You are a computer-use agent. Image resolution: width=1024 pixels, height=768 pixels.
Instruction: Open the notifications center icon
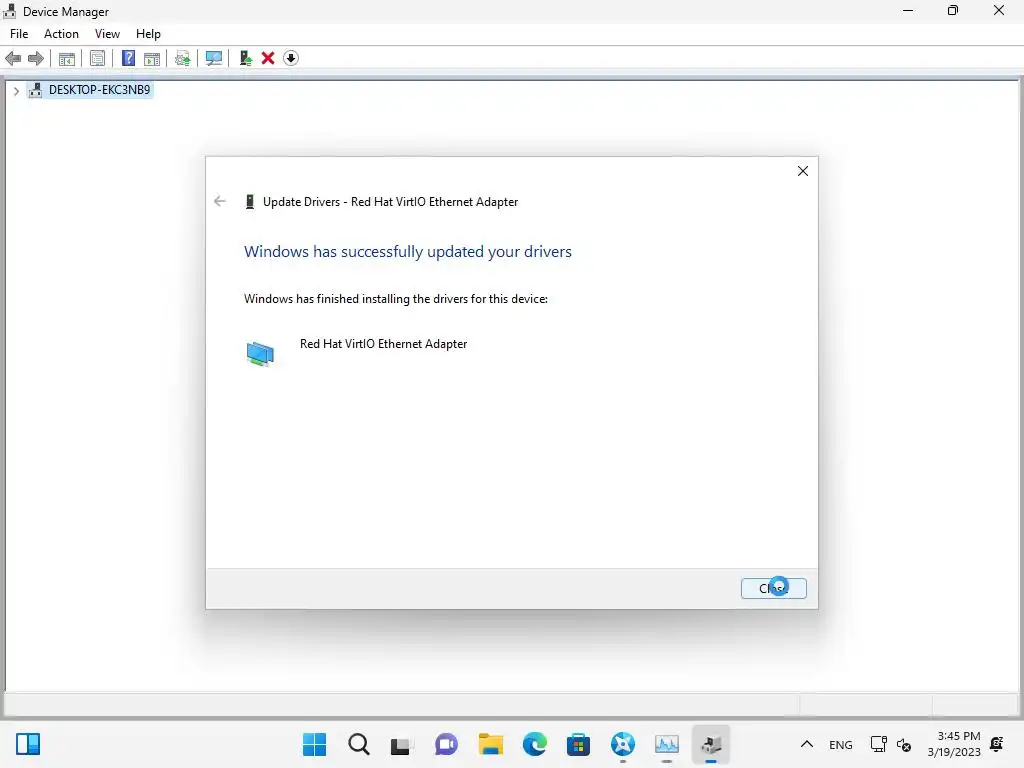pos(997,744)
